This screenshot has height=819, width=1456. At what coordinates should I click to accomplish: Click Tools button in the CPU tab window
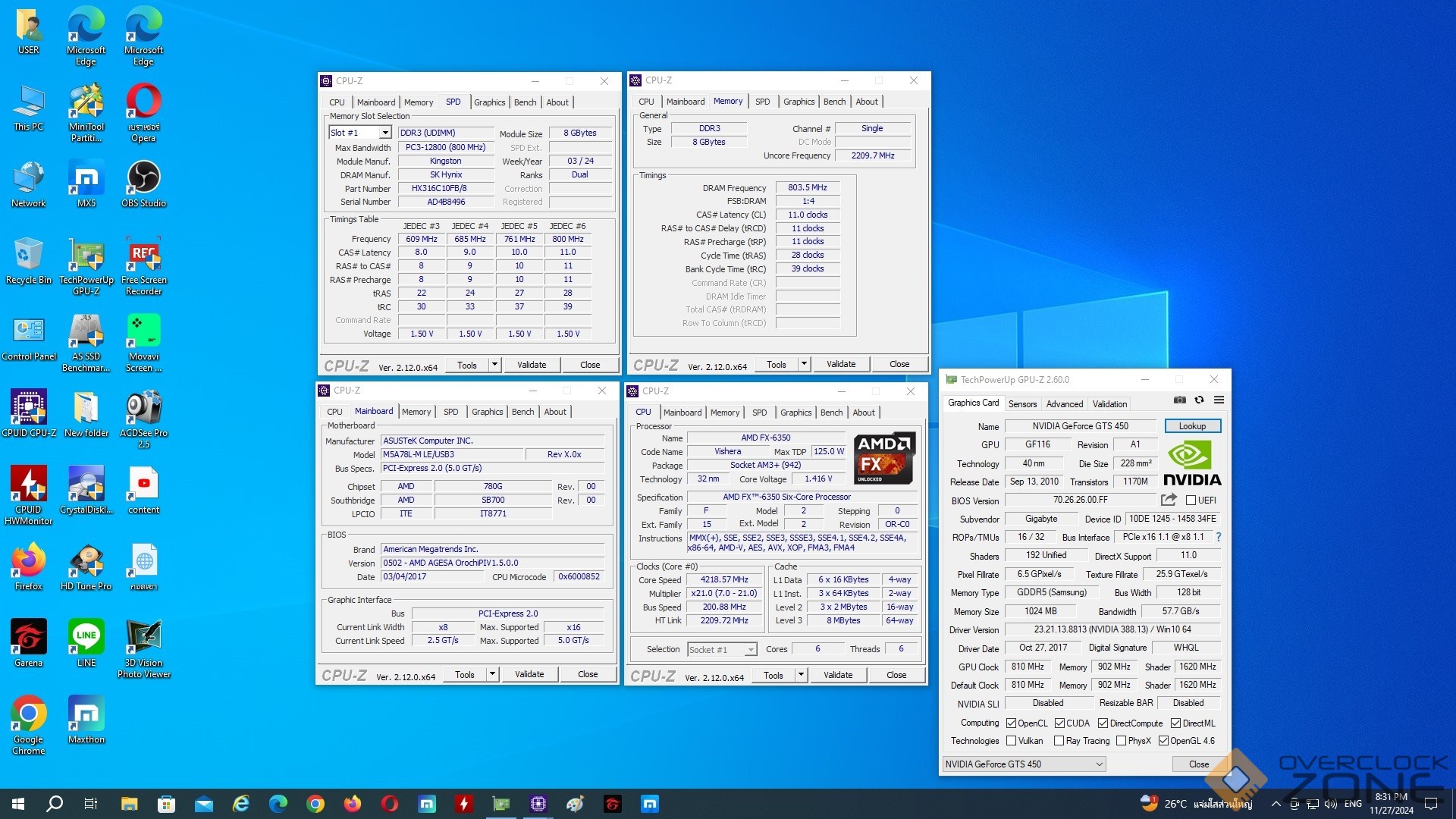tap(773, 675)
